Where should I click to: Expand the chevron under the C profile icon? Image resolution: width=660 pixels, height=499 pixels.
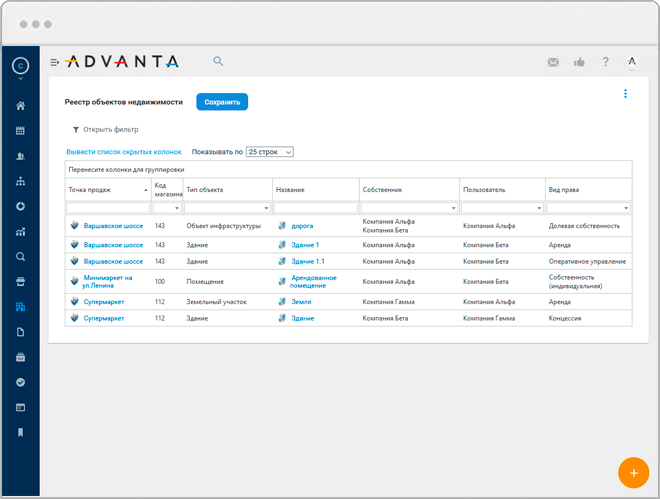(20, 79)
